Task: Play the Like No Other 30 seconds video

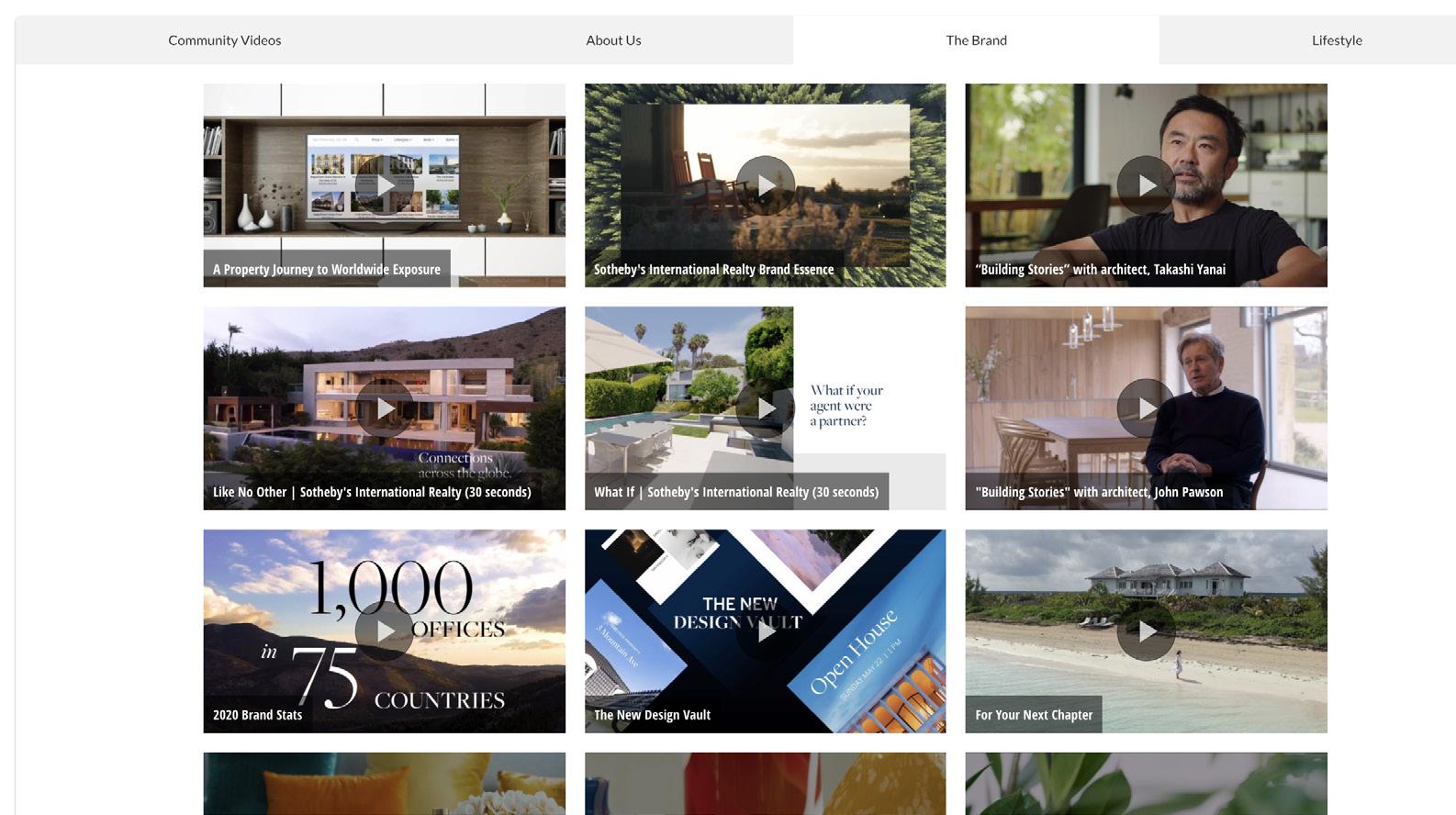Action: coord(384,408)
